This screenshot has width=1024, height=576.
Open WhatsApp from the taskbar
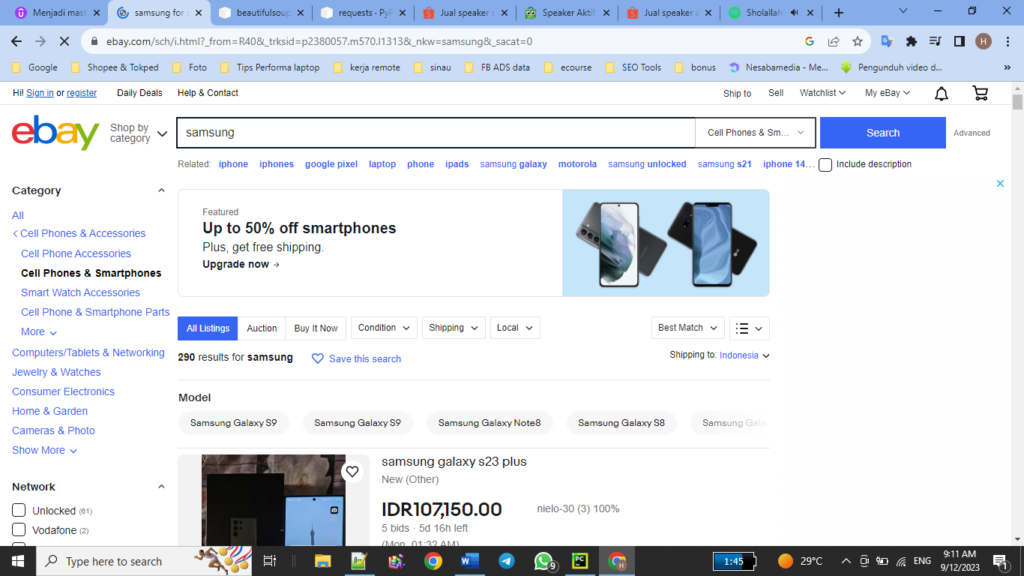tap(543, 561)
